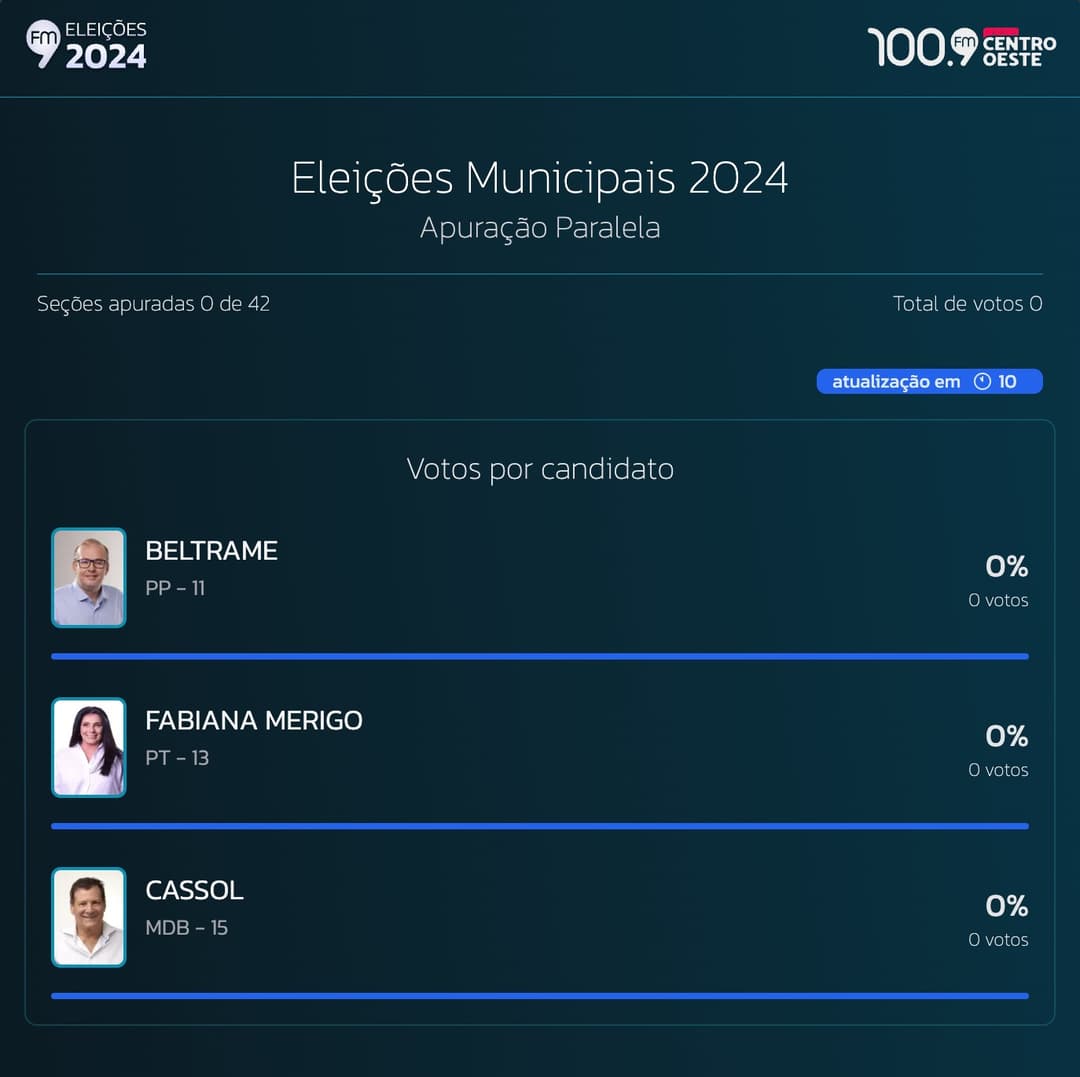Viewport: 1080px width, 1077px height.
Task: Click the 0 votos label under Fabiana Merigo
Action: coord(997,770)
